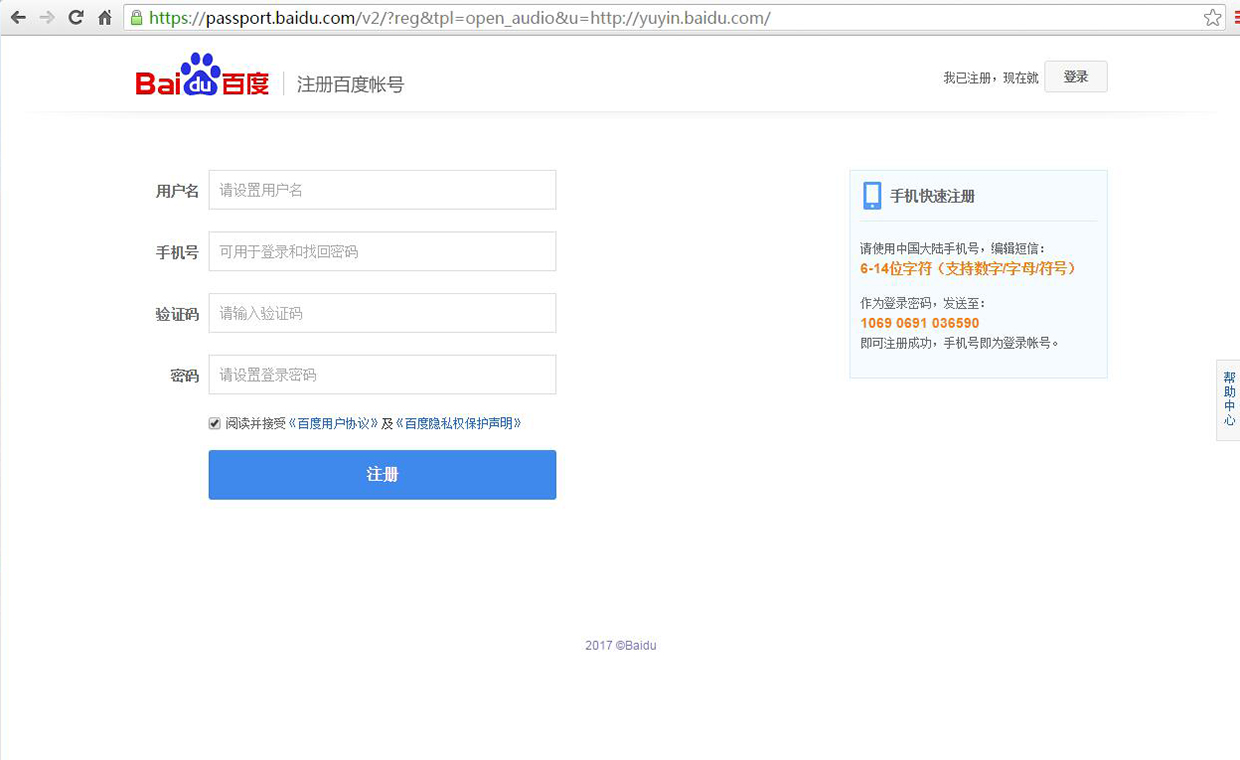Click the Baidu paw logo

[x=202, y=76]
